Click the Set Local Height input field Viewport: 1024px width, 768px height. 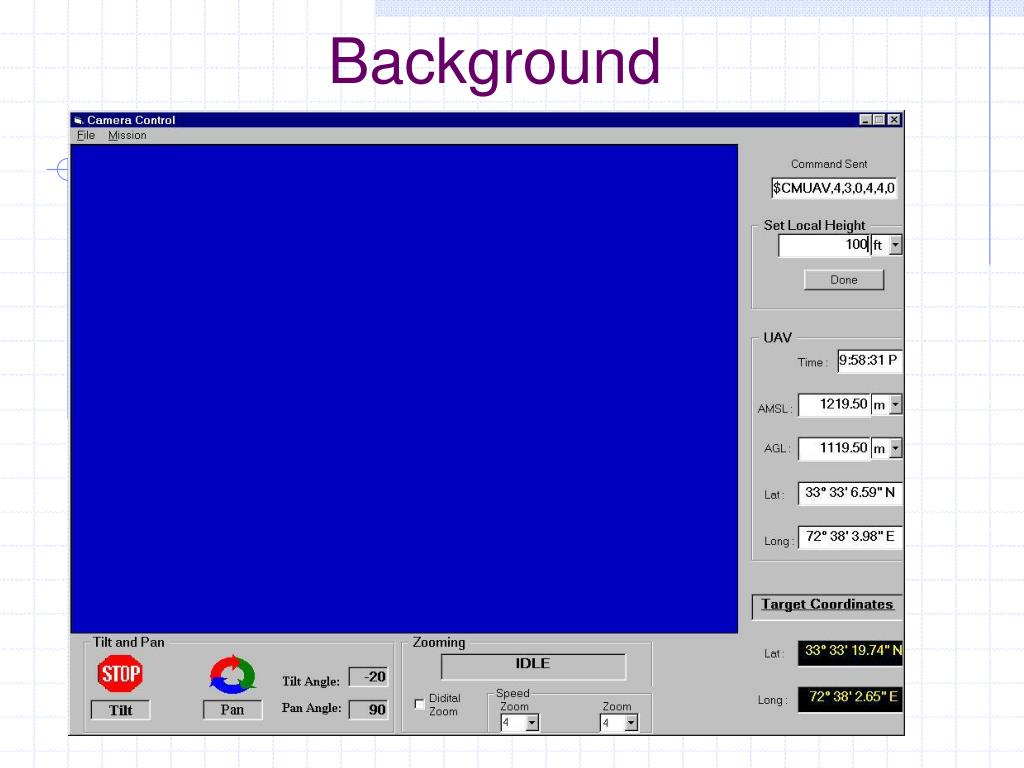click(x=824, y=245)
